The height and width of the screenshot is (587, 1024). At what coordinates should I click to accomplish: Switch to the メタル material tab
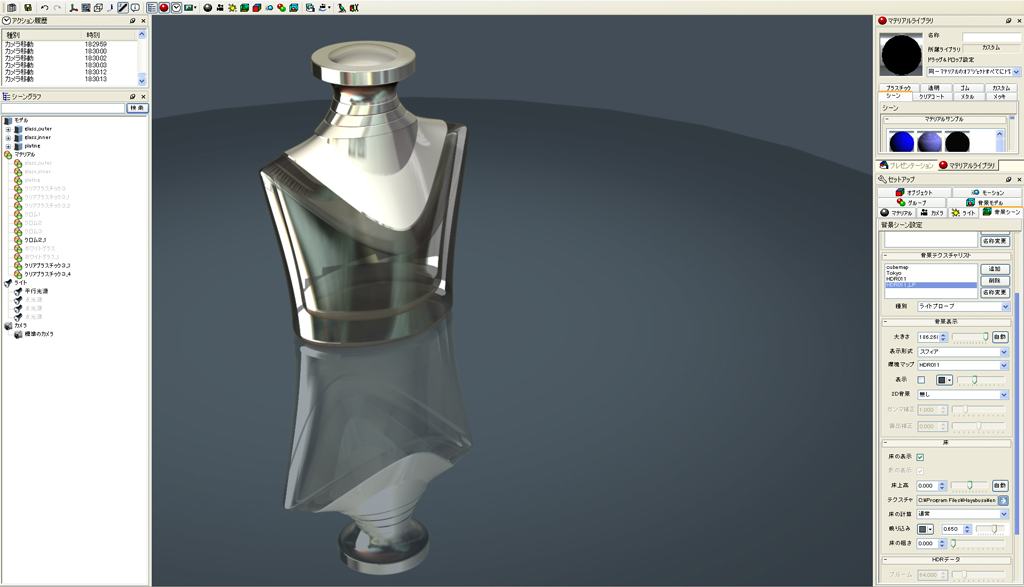(x=966, y=97)
